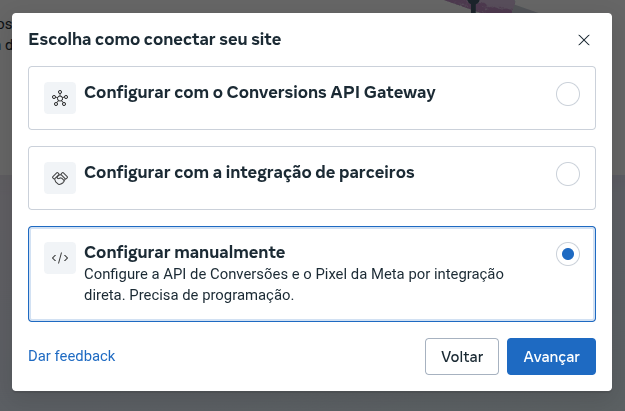This screenshot has height=411, width=625.
Task: Click the 'Escolha como conectar seu site' heading
Action: pos(155,39)
